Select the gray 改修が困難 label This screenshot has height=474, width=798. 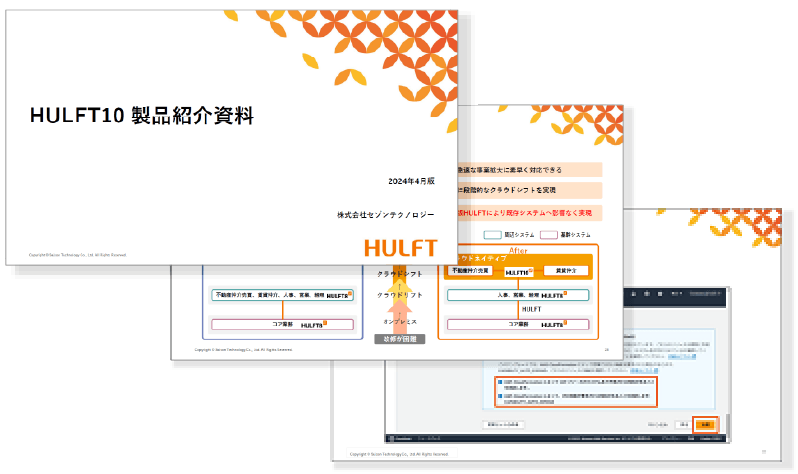[x=399, y=339]
